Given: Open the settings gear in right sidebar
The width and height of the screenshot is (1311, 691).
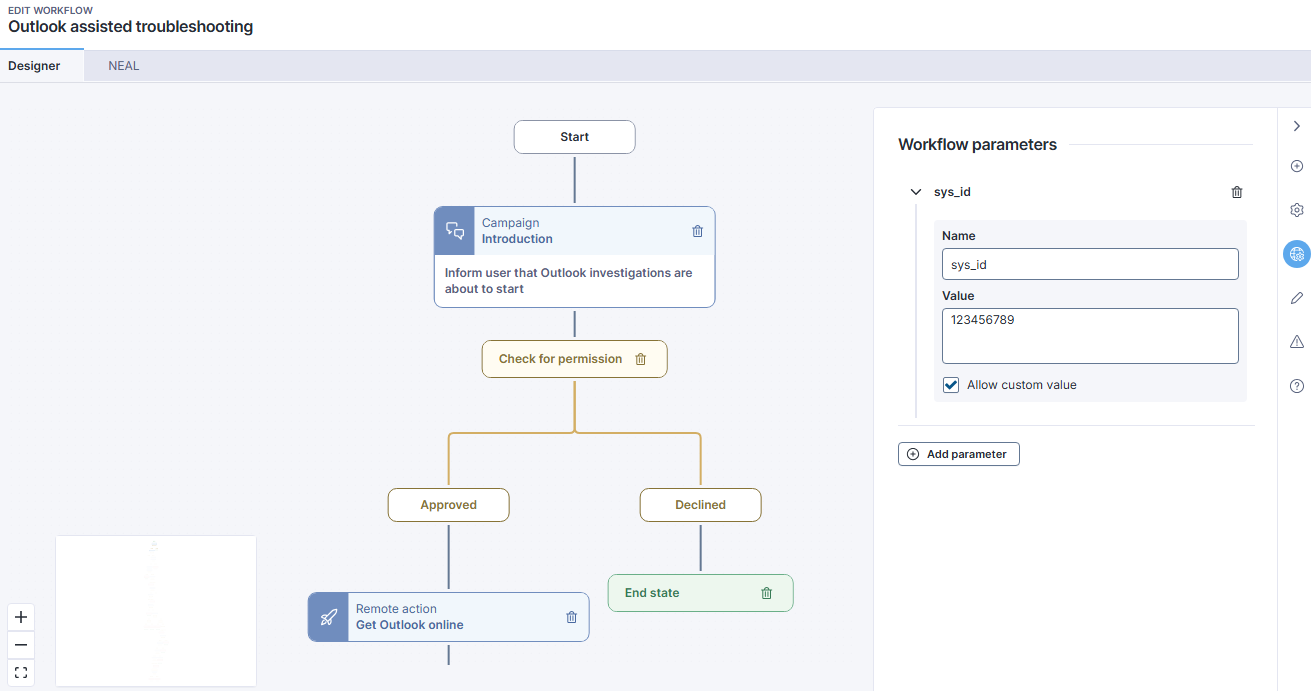Looking at the screenshot, I should (1296, 210).
